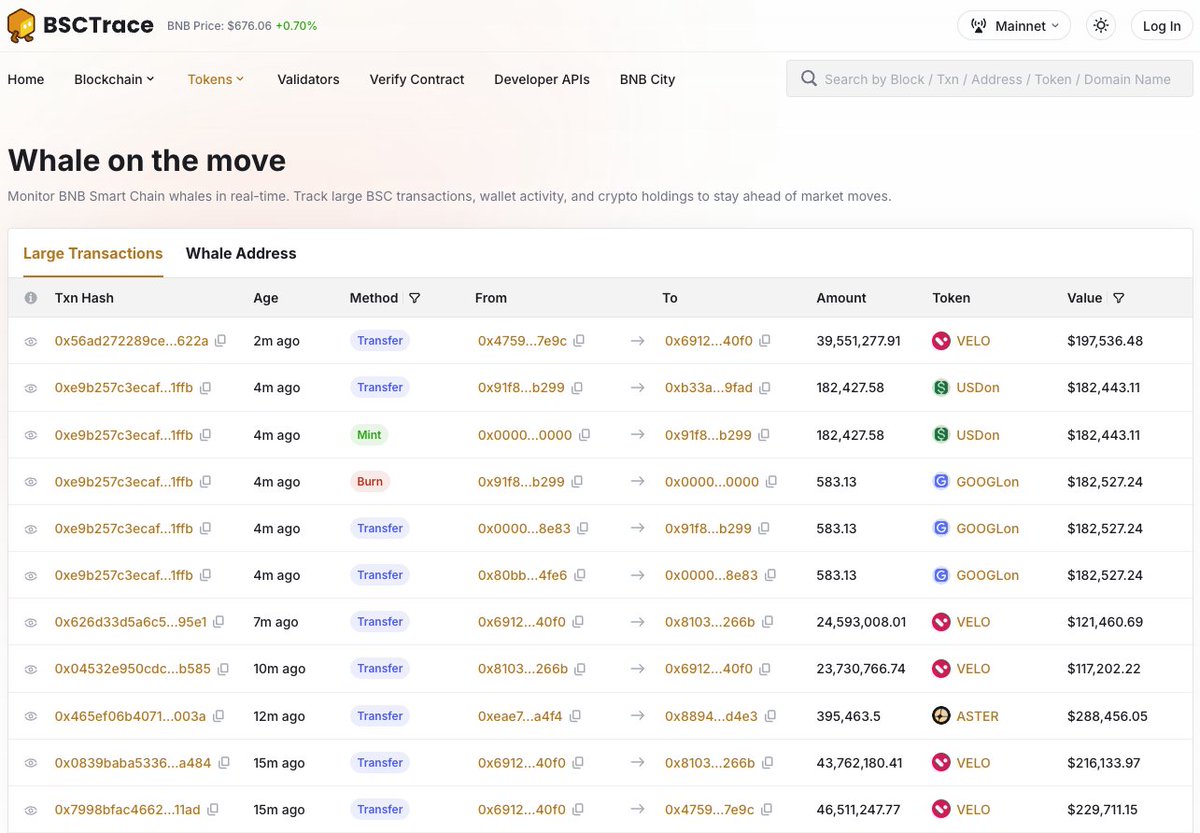Screen dimensions: 1200x833
Task: Click the VELO token icon in the 2m ago row
Action: 941,341
